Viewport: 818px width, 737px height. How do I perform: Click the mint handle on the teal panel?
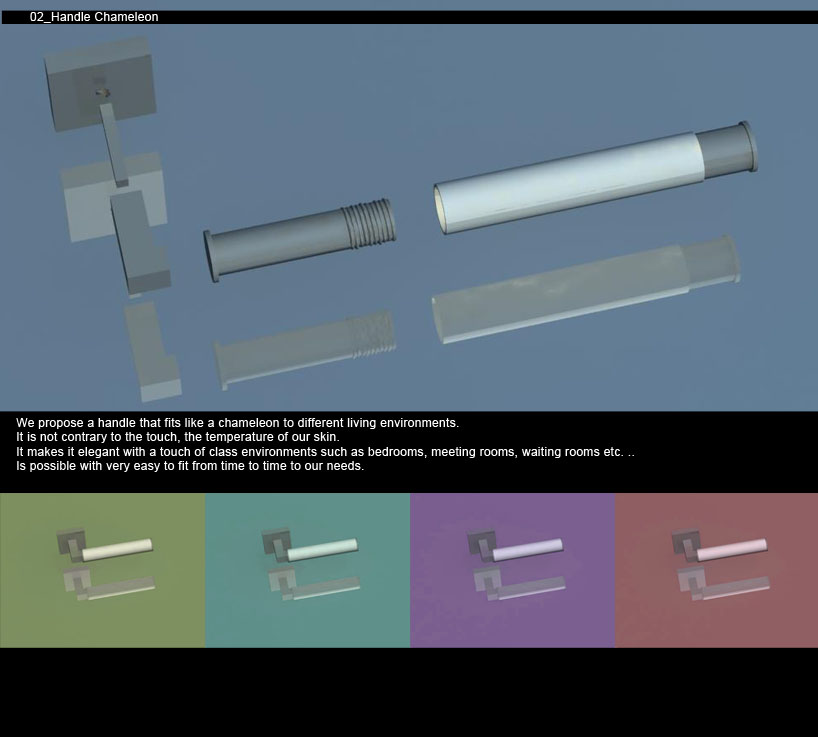pyautogui.click(x=323, y=549)
